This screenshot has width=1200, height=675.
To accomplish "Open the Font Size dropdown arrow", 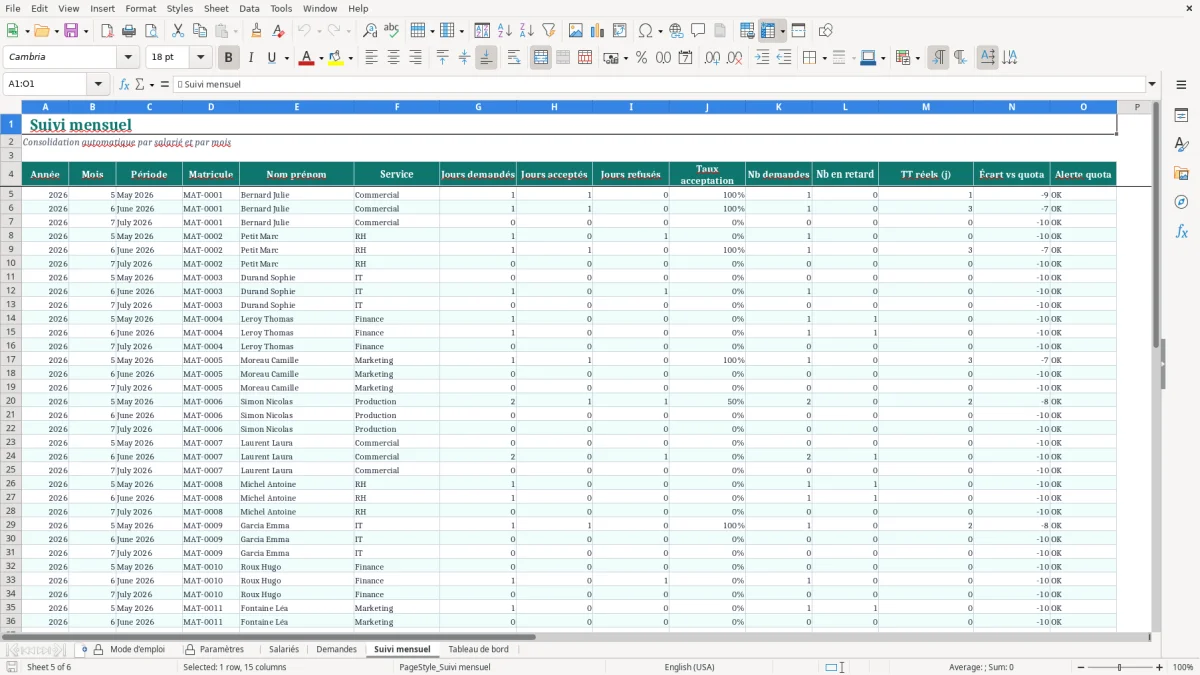I will point(201,58).
